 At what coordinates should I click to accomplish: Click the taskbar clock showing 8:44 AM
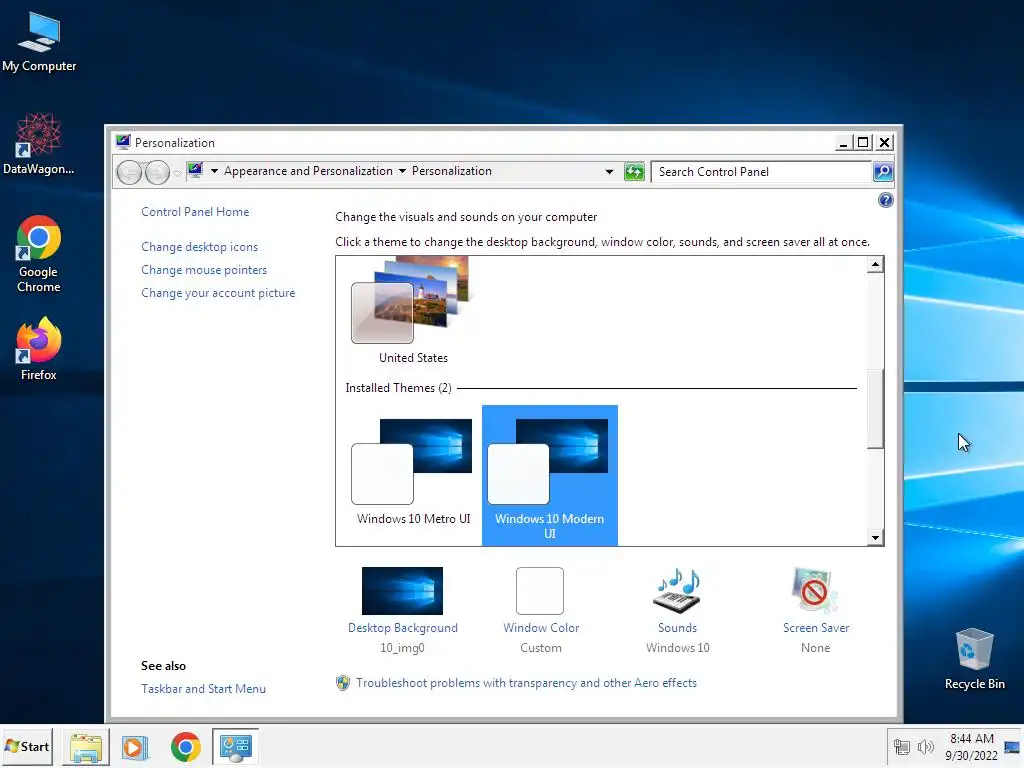[x=971, y=747]
